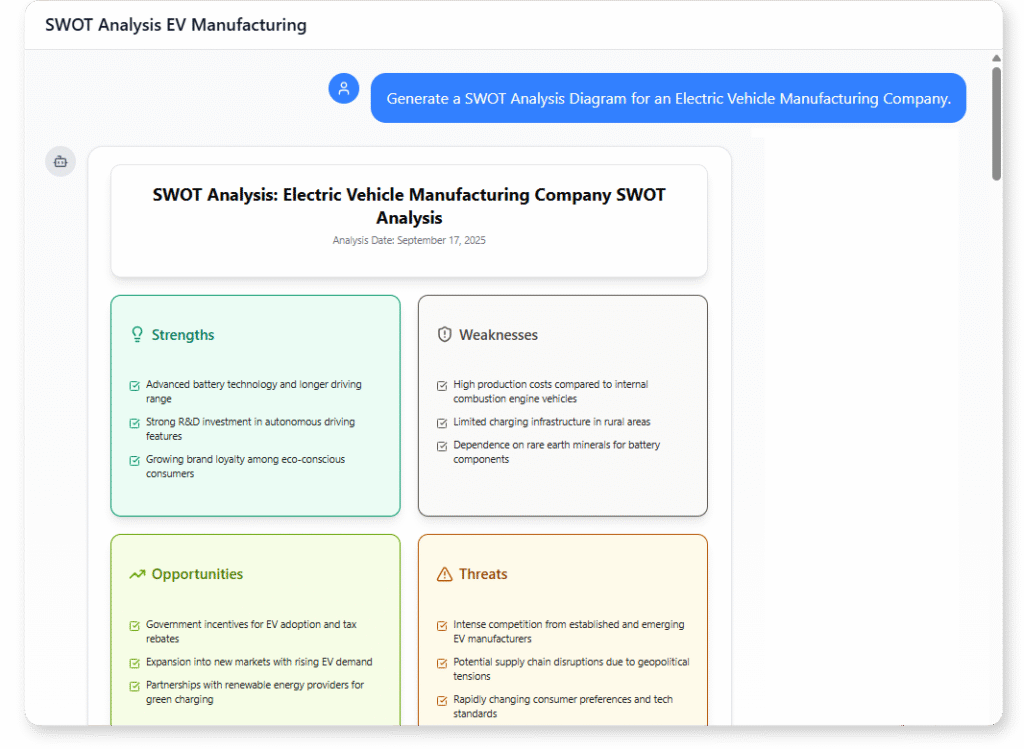The width and height of the screenshot is (1024, 749).
Task: Click the robot assistant avatar icon
Action: (59, 161)
